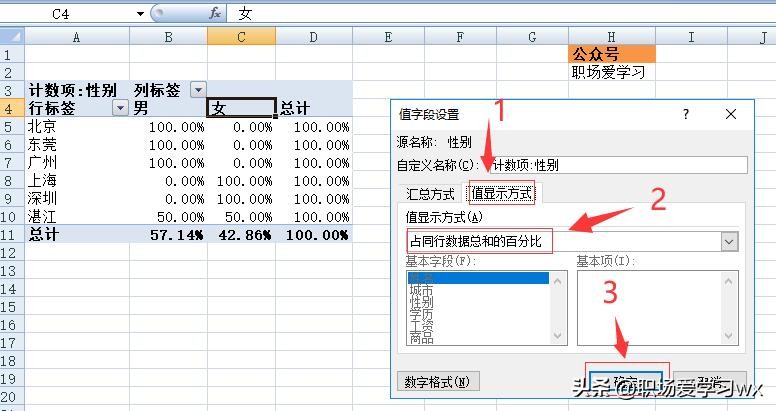Open the 列标签 filter dropdown

(x=198, y=90)
